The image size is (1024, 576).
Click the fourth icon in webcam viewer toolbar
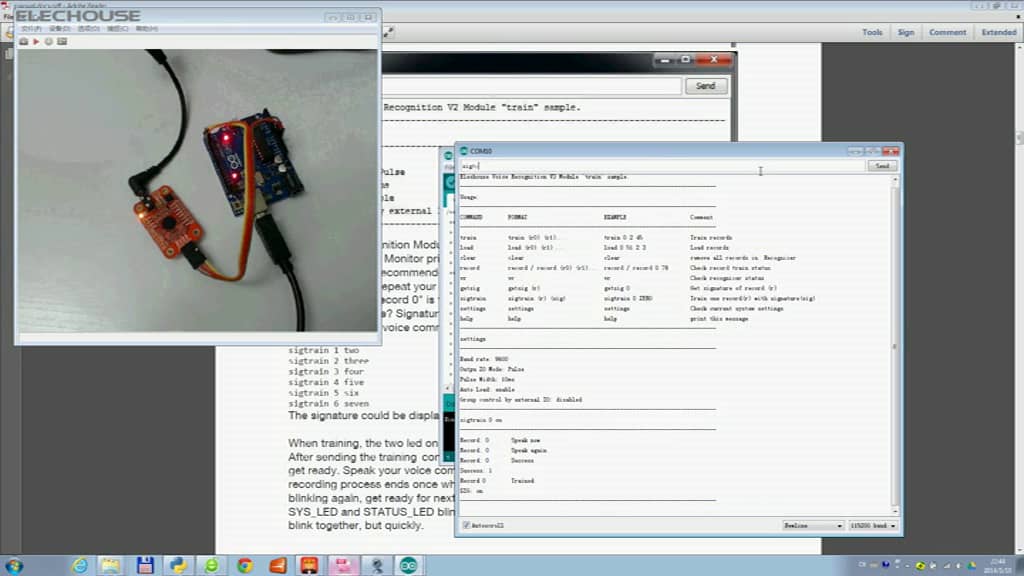pyautogui.click(x=62, y=42)
